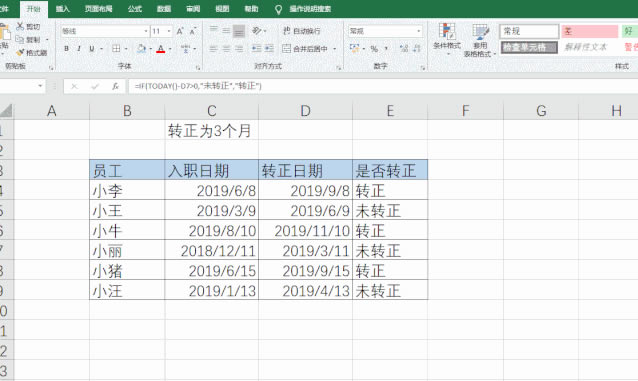Expand the font color dropdown arrow

[170, 49]
